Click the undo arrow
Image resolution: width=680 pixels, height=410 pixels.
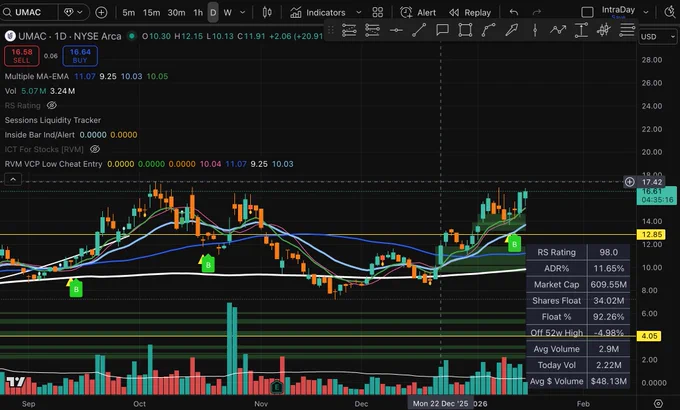click(x=514, y=13)
